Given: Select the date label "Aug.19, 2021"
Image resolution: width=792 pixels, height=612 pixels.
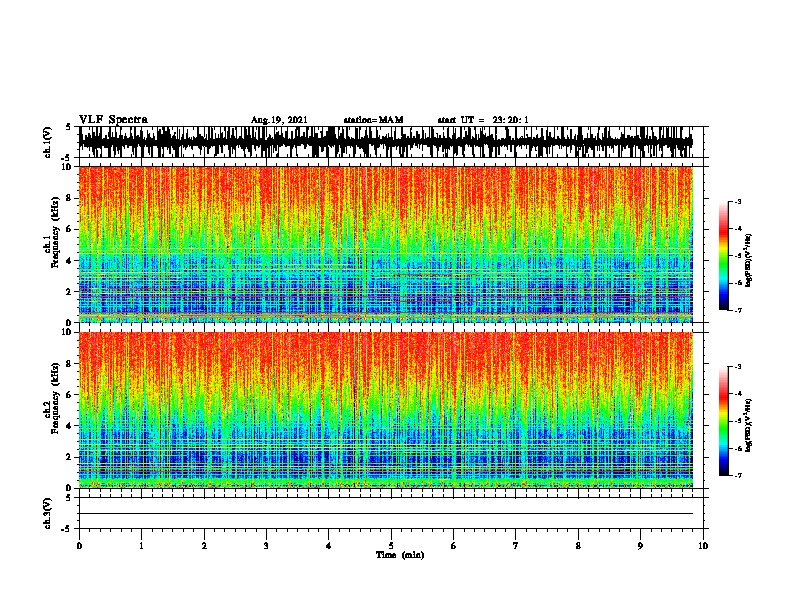Looking at the screenshot, I should pos(279,120).
